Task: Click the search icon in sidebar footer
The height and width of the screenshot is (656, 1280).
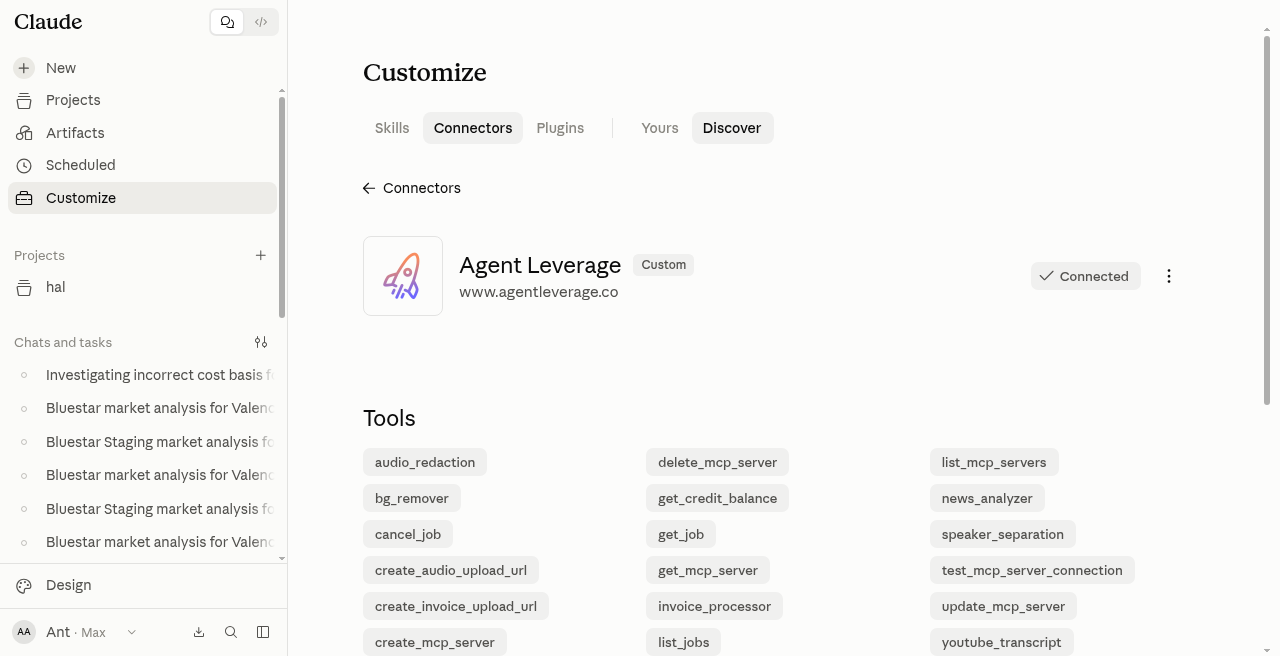Action: coord(231,632)
